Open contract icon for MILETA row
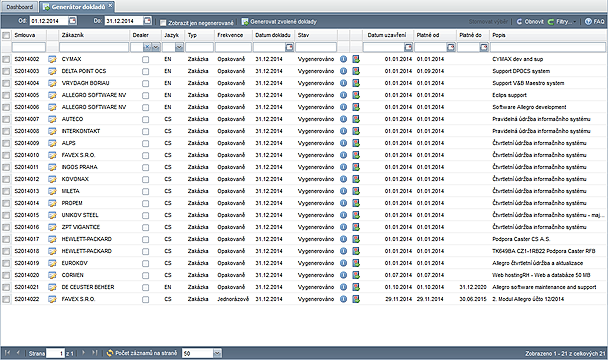Screen dimensions: 608x360 [52, 191]
